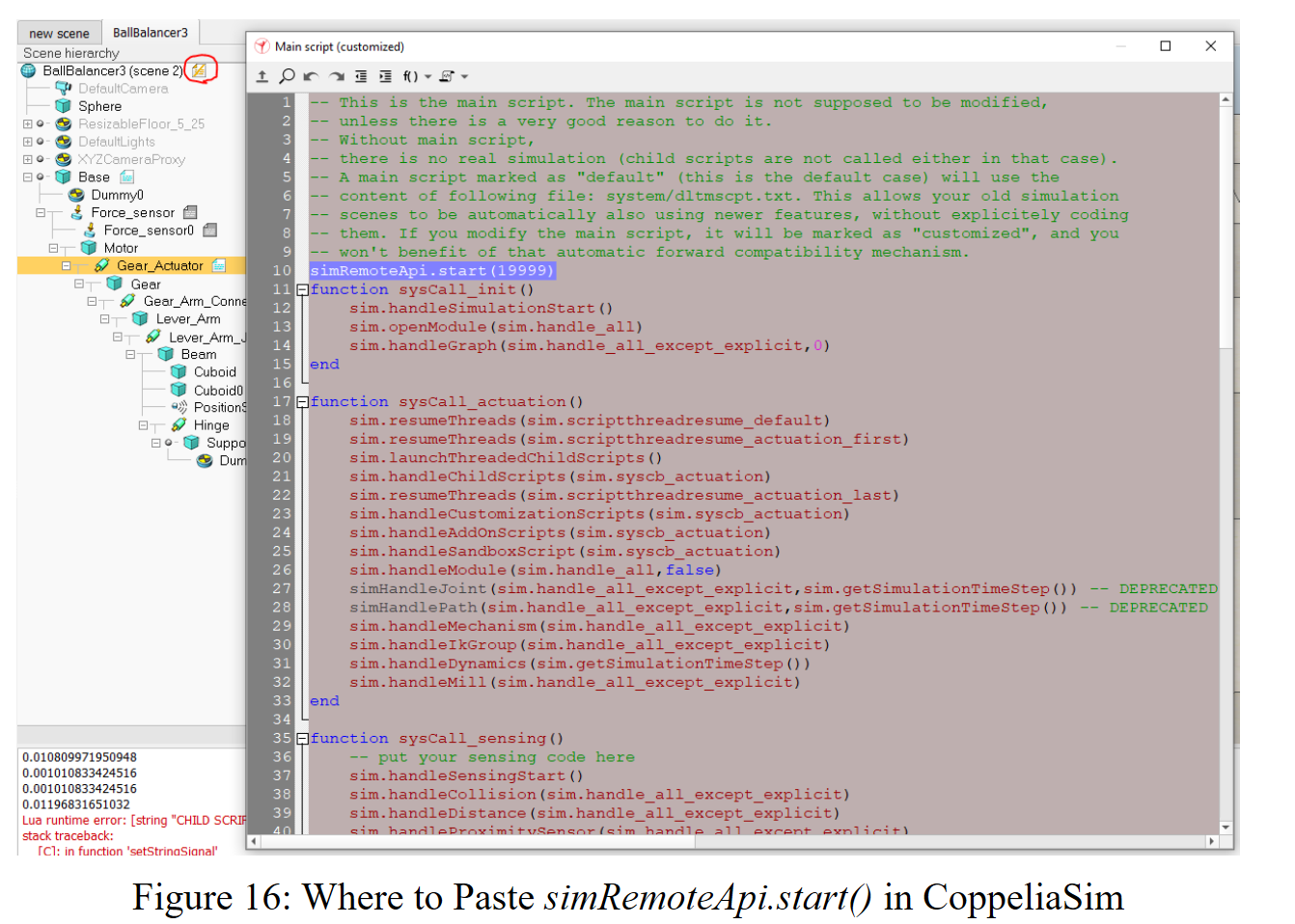Open the script icon next to Force_sensor

coord(190,212)
